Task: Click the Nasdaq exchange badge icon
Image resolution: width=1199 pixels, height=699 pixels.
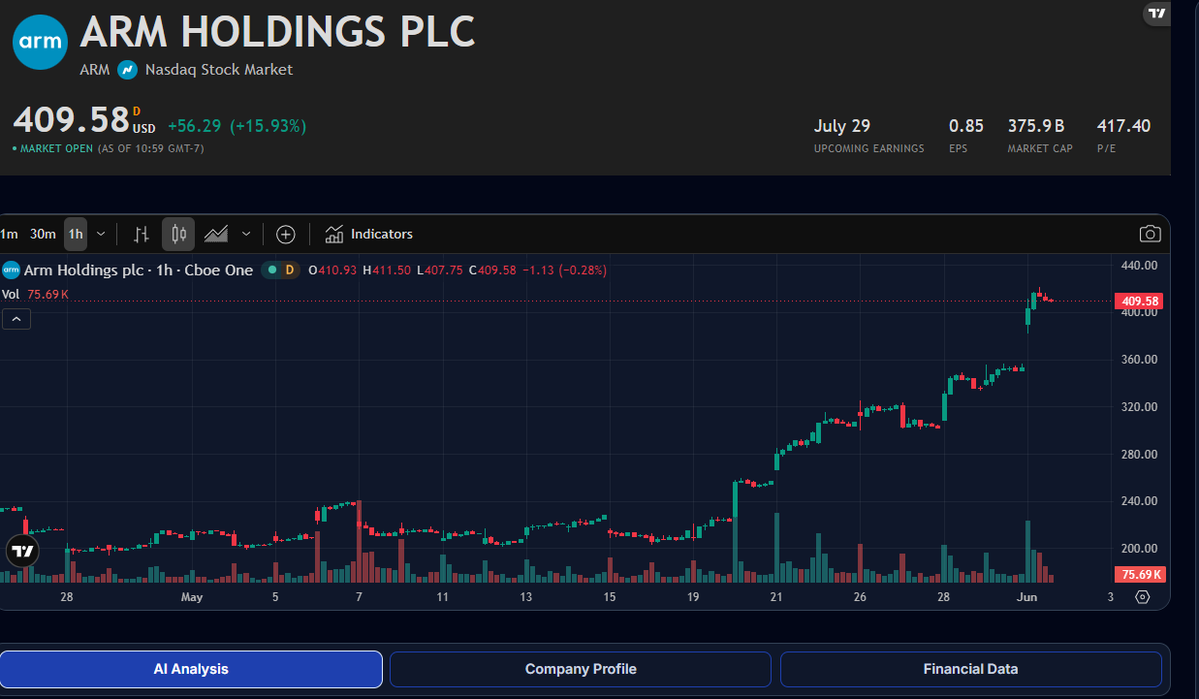Action: click(x=128, y=70)
